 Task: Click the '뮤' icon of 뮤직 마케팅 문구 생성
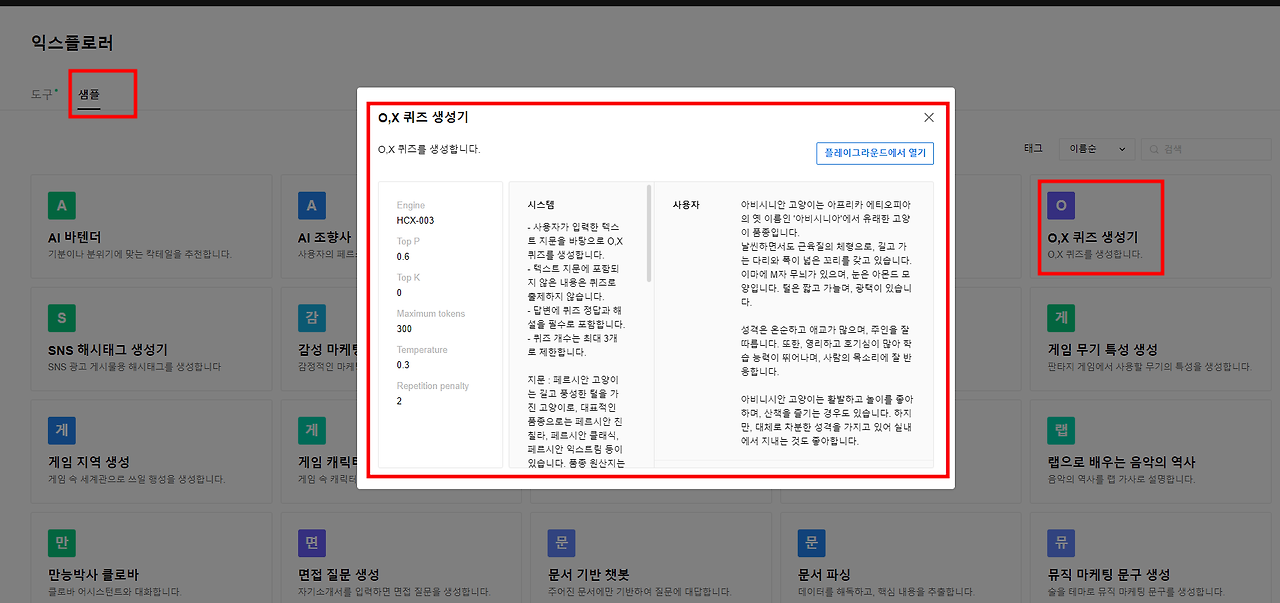point(1061,543)
